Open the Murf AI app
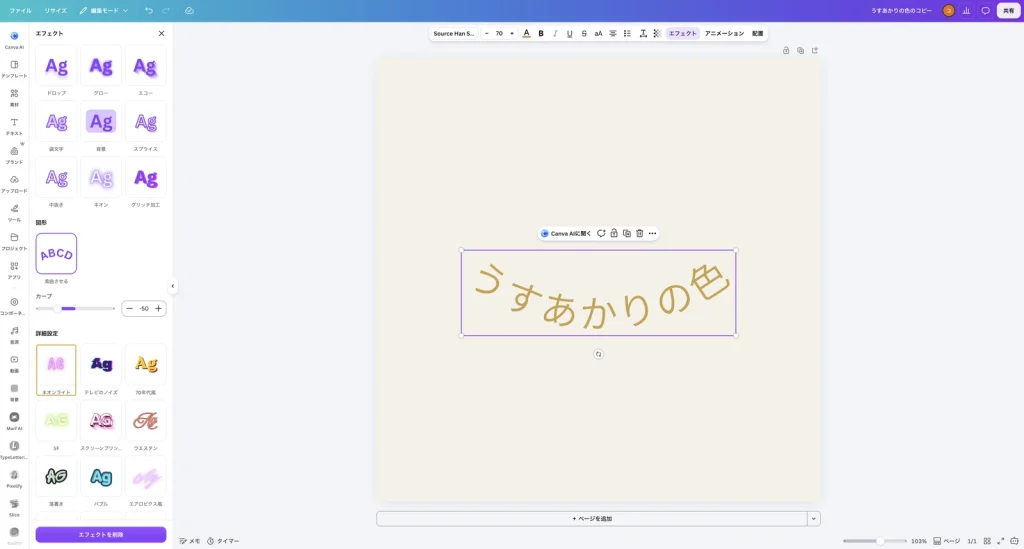Image resolution: width=1024 pixels, height=549 pixels. (14, 420)
